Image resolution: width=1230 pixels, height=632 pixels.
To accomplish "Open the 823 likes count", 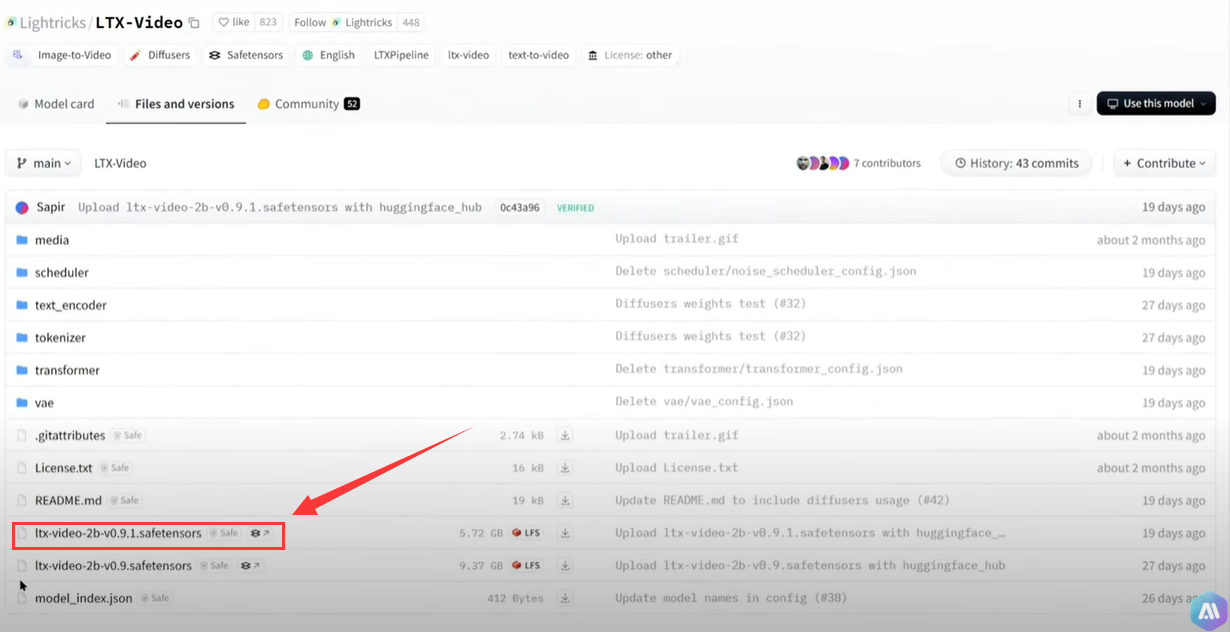I will [267, 22].
